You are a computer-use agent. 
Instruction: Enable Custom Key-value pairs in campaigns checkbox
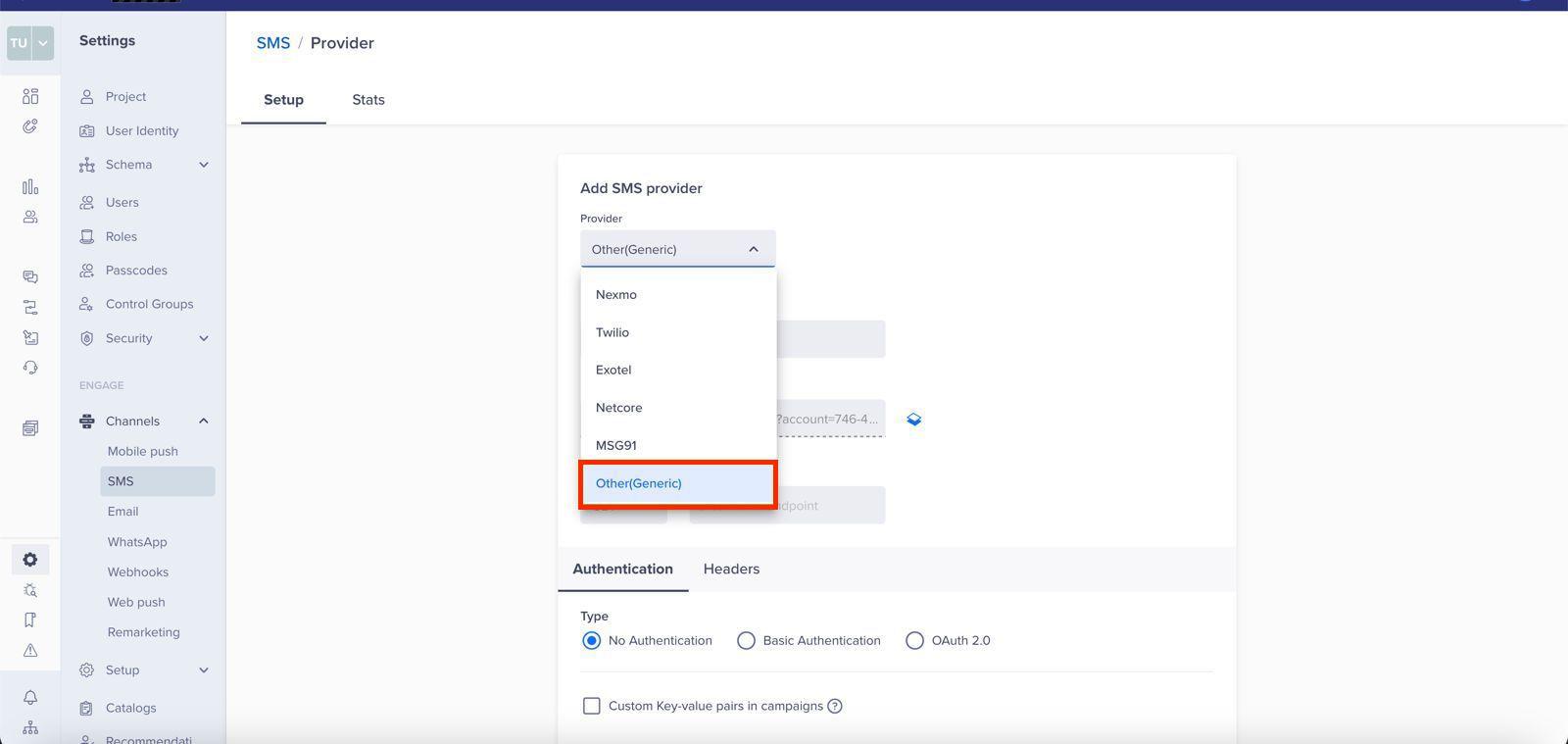coord(592,706)
